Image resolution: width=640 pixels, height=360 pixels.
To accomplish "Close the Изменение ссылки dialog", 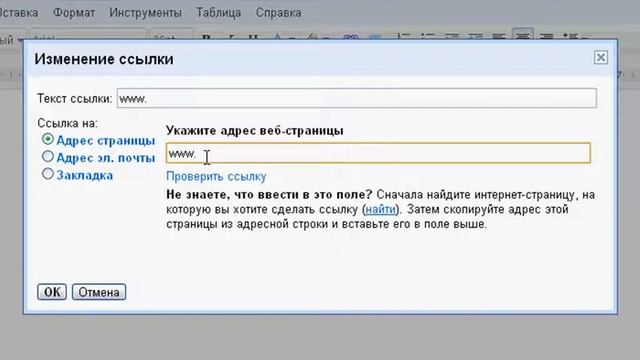I will (x=600, y=58).
